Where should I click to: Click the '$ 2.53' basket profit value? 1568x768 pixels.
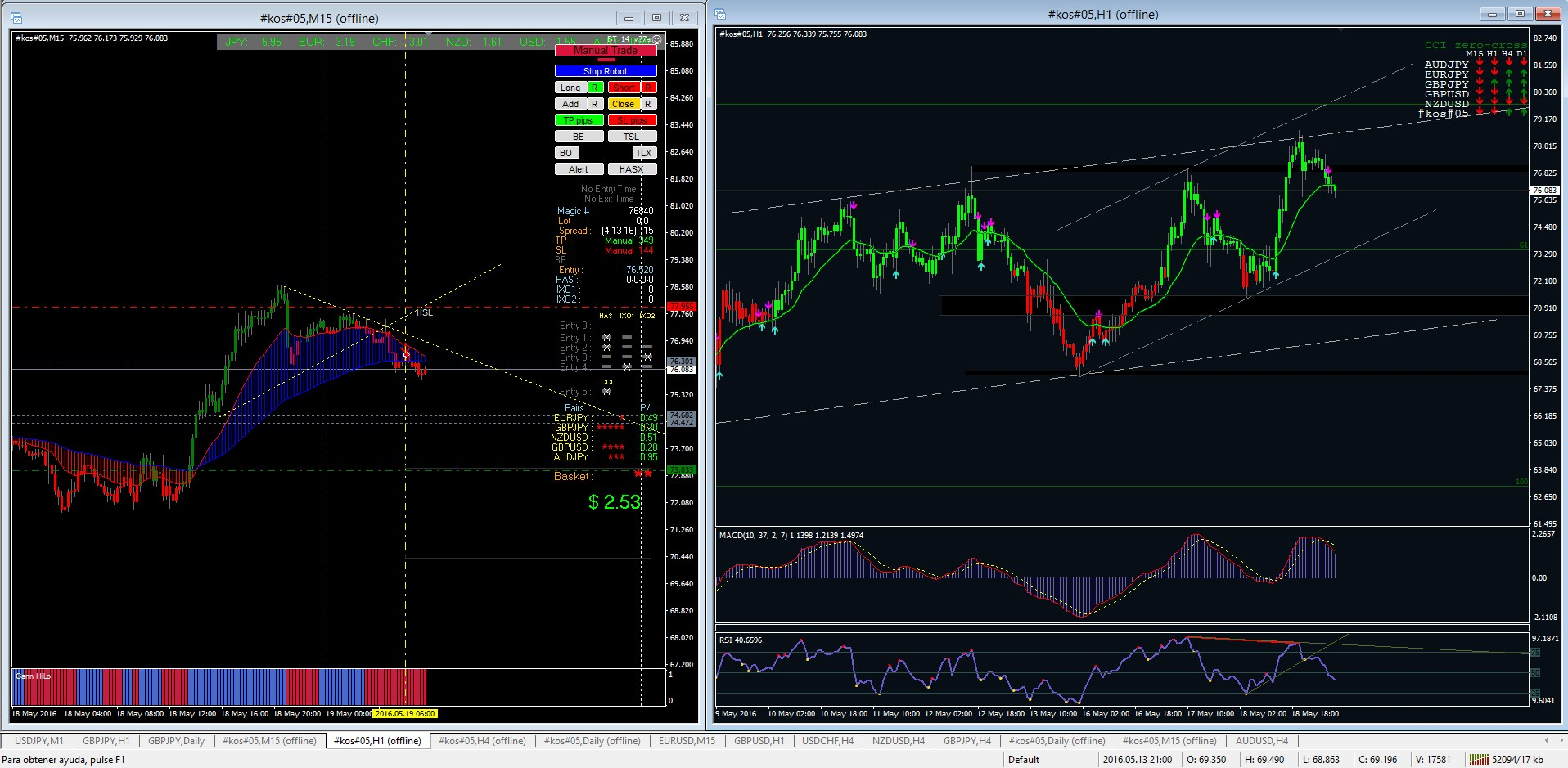point(615,502)
